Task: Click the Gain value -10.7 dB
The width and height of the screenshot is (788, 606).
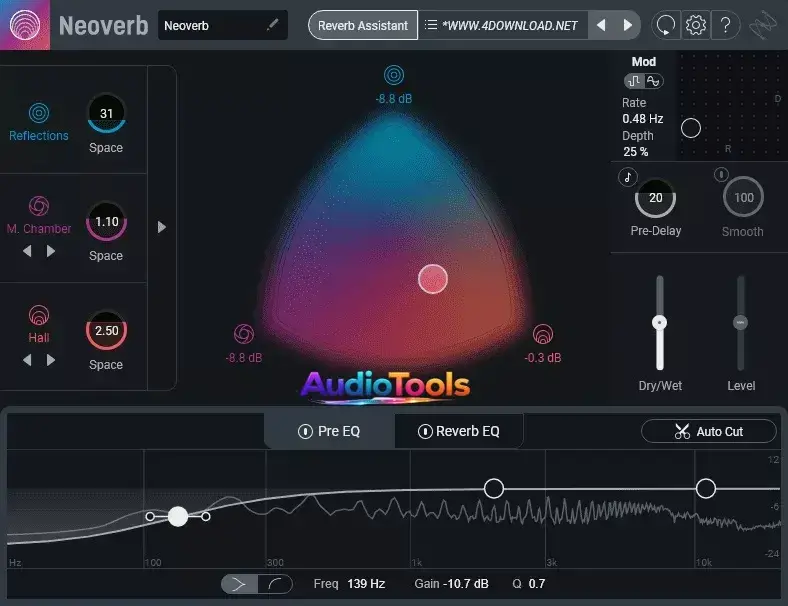Action: 465,584
